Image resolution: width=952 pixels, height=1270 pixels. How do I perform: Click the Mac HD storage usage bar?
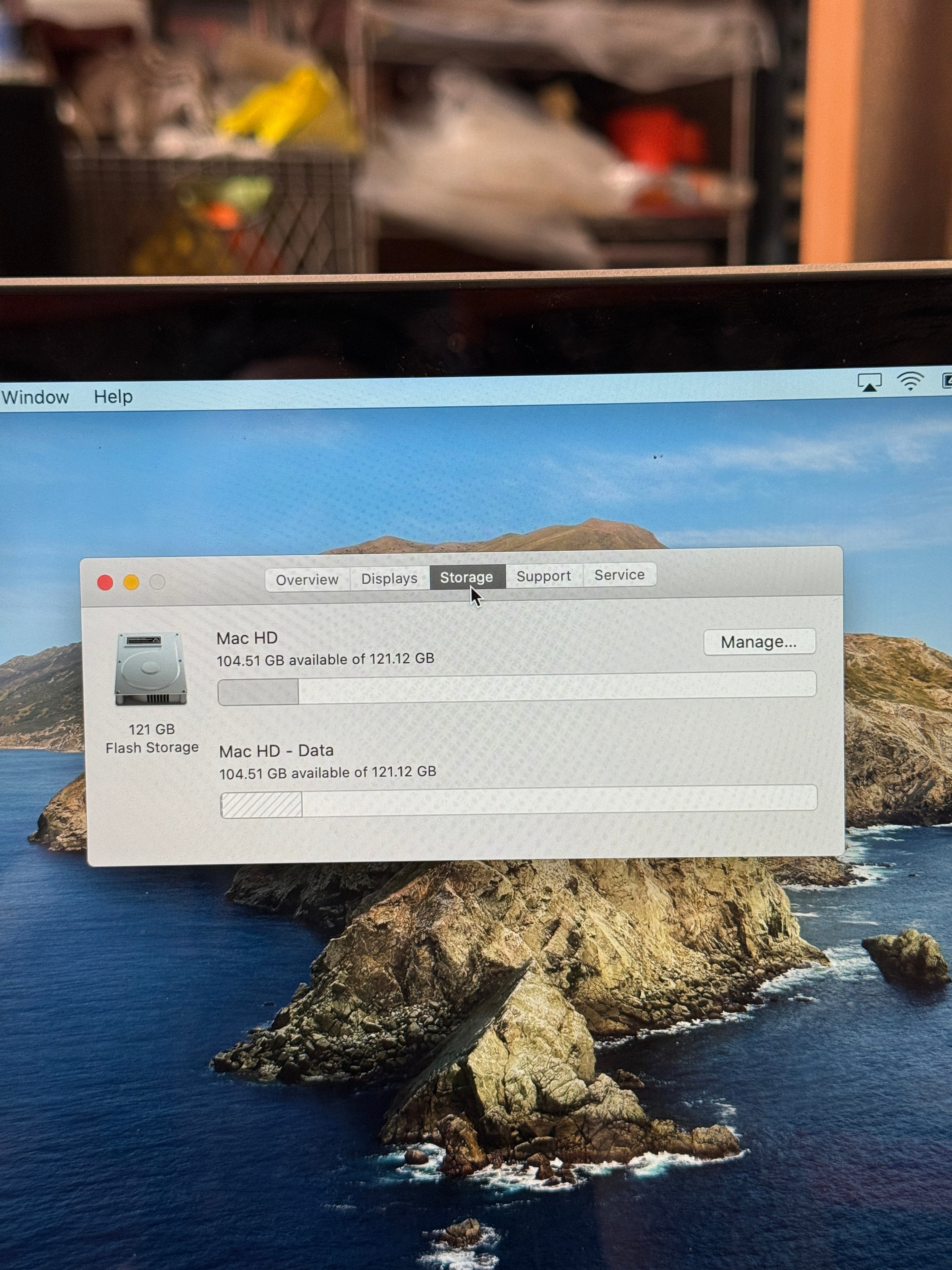pyautogui.click(x=517, y=687)
